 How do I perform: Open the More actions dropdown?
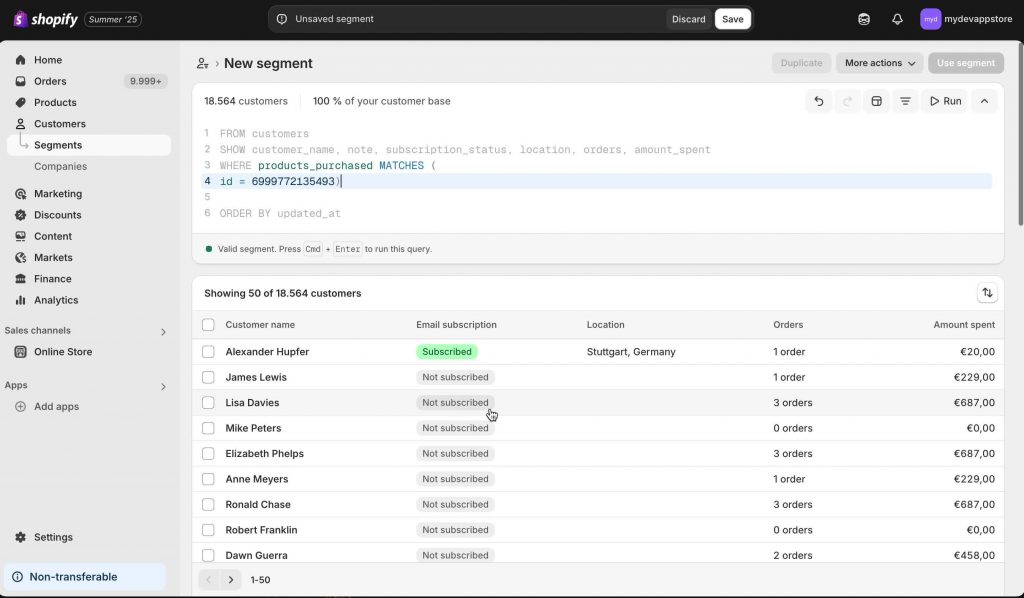pyautogui.click(x=880, y=63)
